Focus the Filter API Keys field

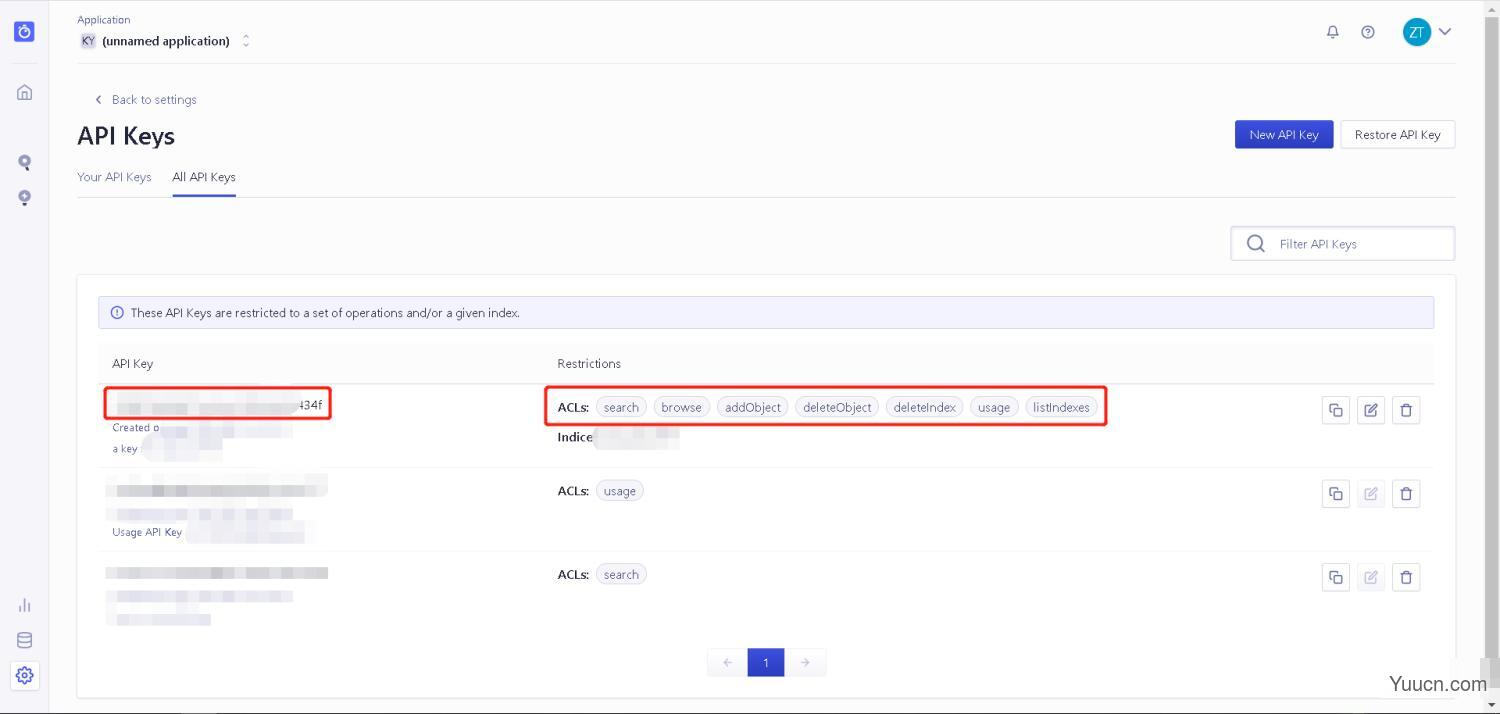tap(1342, 243)
